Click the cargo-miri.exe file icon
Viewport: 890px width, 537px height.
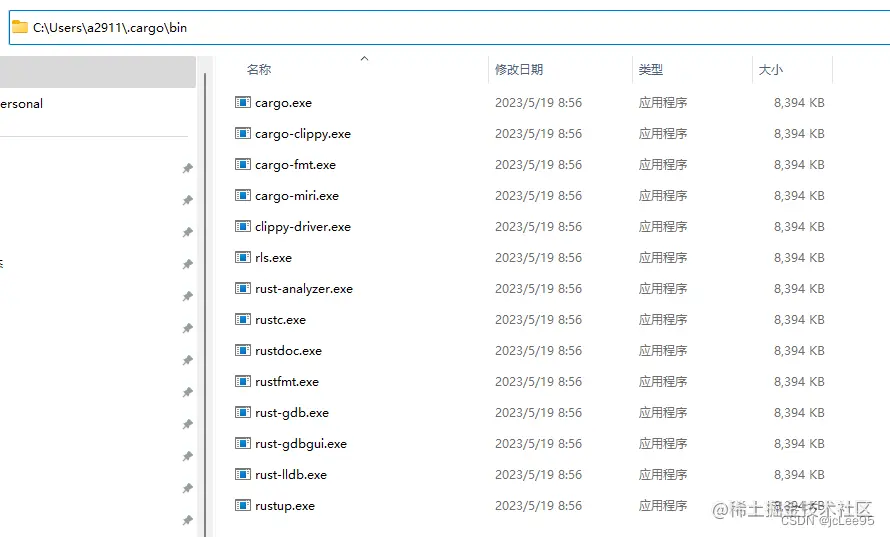[243, 195]
